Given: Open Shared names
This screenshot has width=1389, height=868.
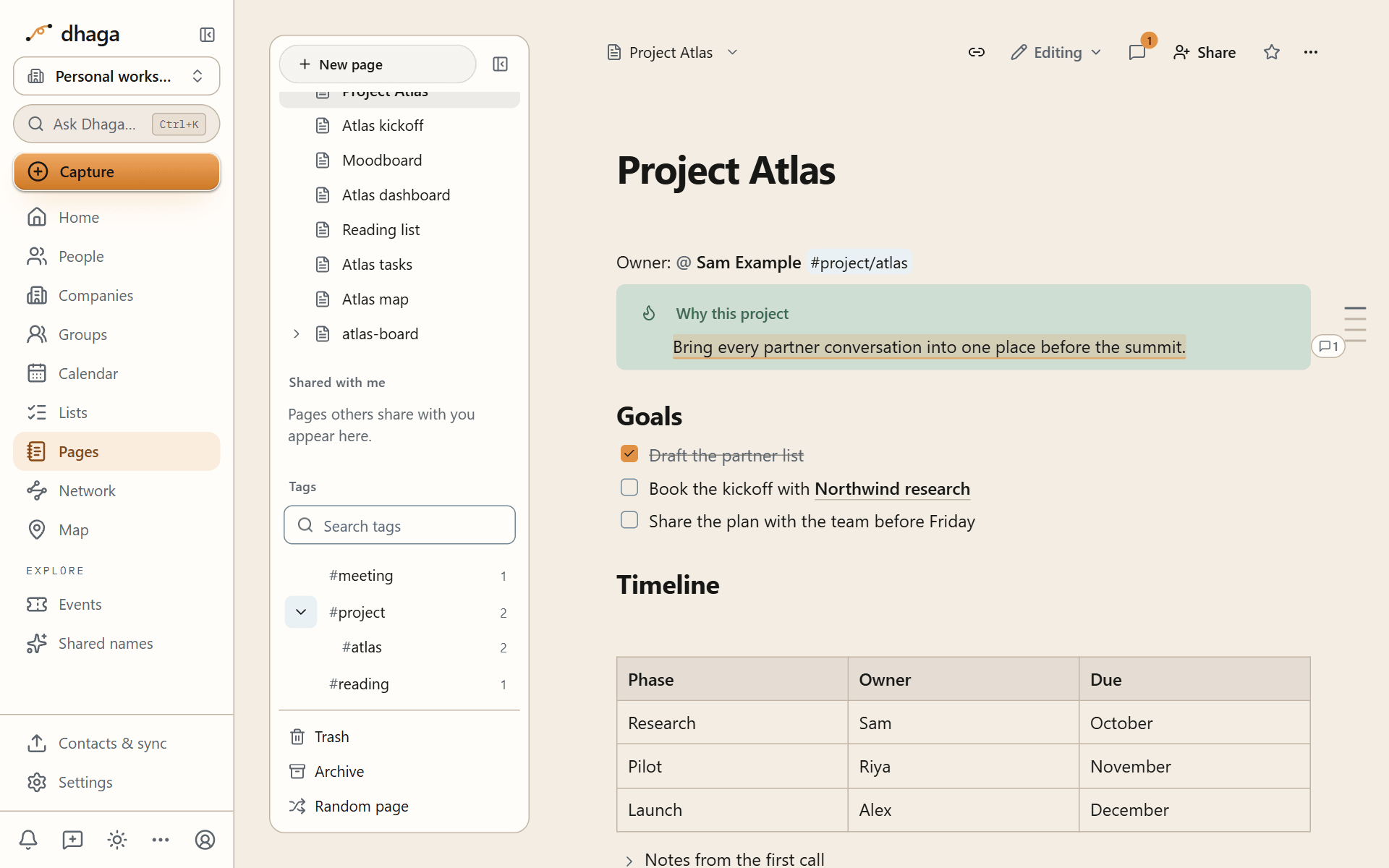Looking at the screenshot, I should coord(116,643).
